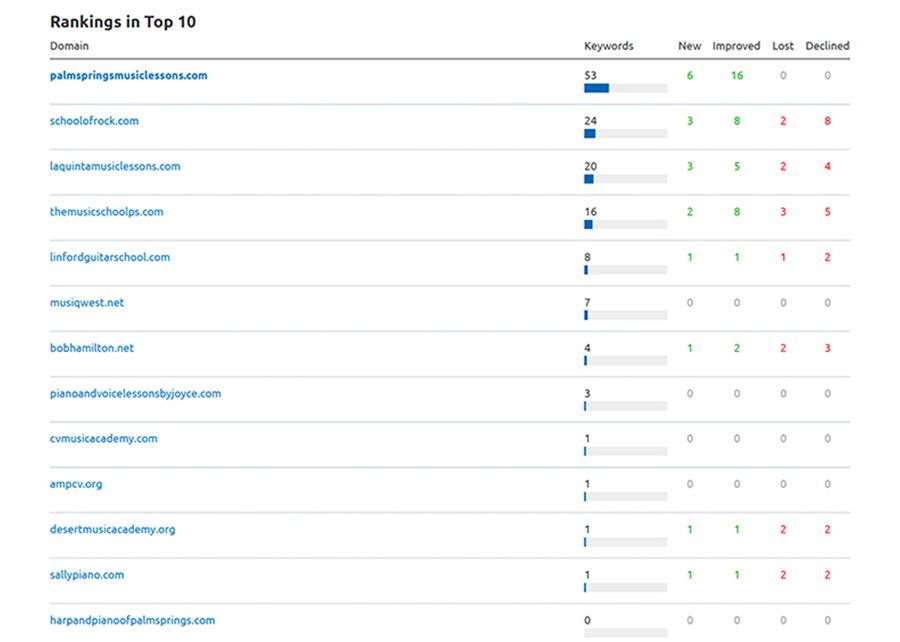900x642 pixels.
Task: Open harpandpianoofpalmsprings.com domain link
Action: [x=132, y=620]
